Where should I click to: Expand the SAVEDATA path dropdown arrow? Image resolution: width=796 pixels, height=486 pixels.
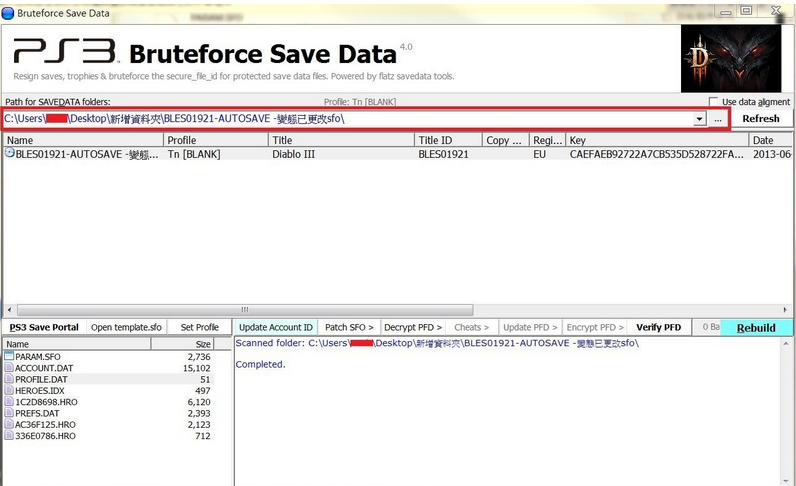[699, 119]
